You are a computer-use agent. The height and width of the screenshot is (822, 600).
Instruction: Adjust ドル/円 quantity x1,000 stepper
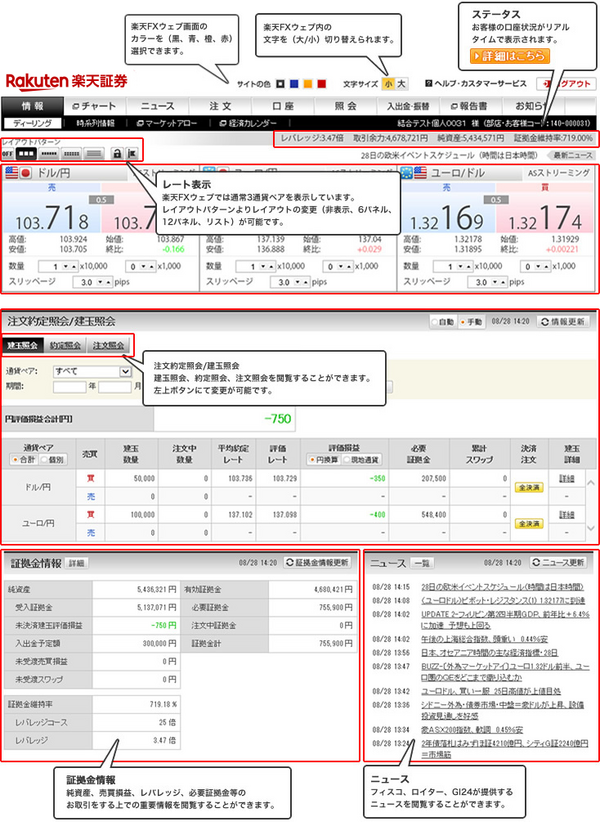(141, 267)
